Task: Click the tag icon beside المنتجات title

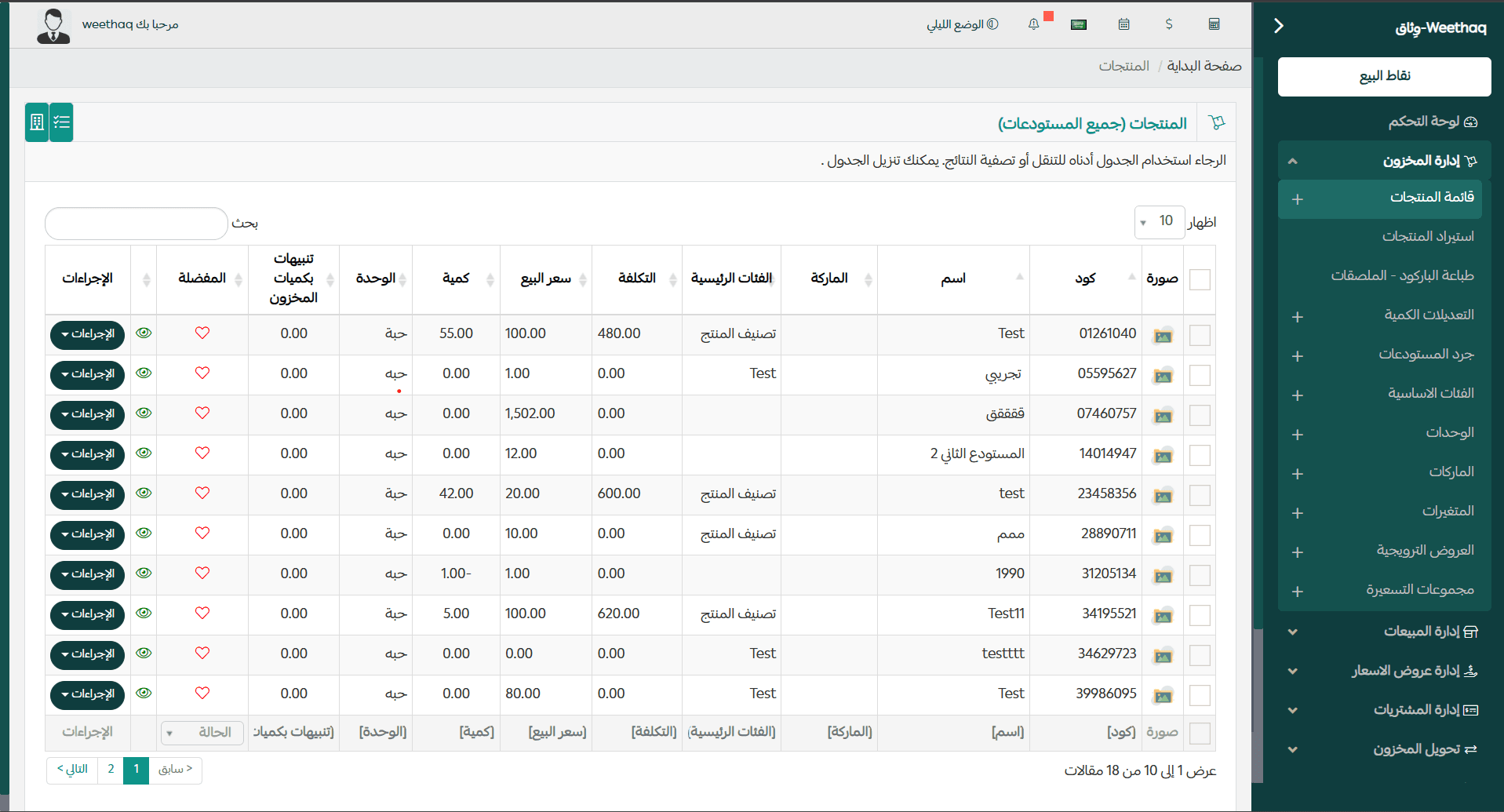Action: point(1217,122)
